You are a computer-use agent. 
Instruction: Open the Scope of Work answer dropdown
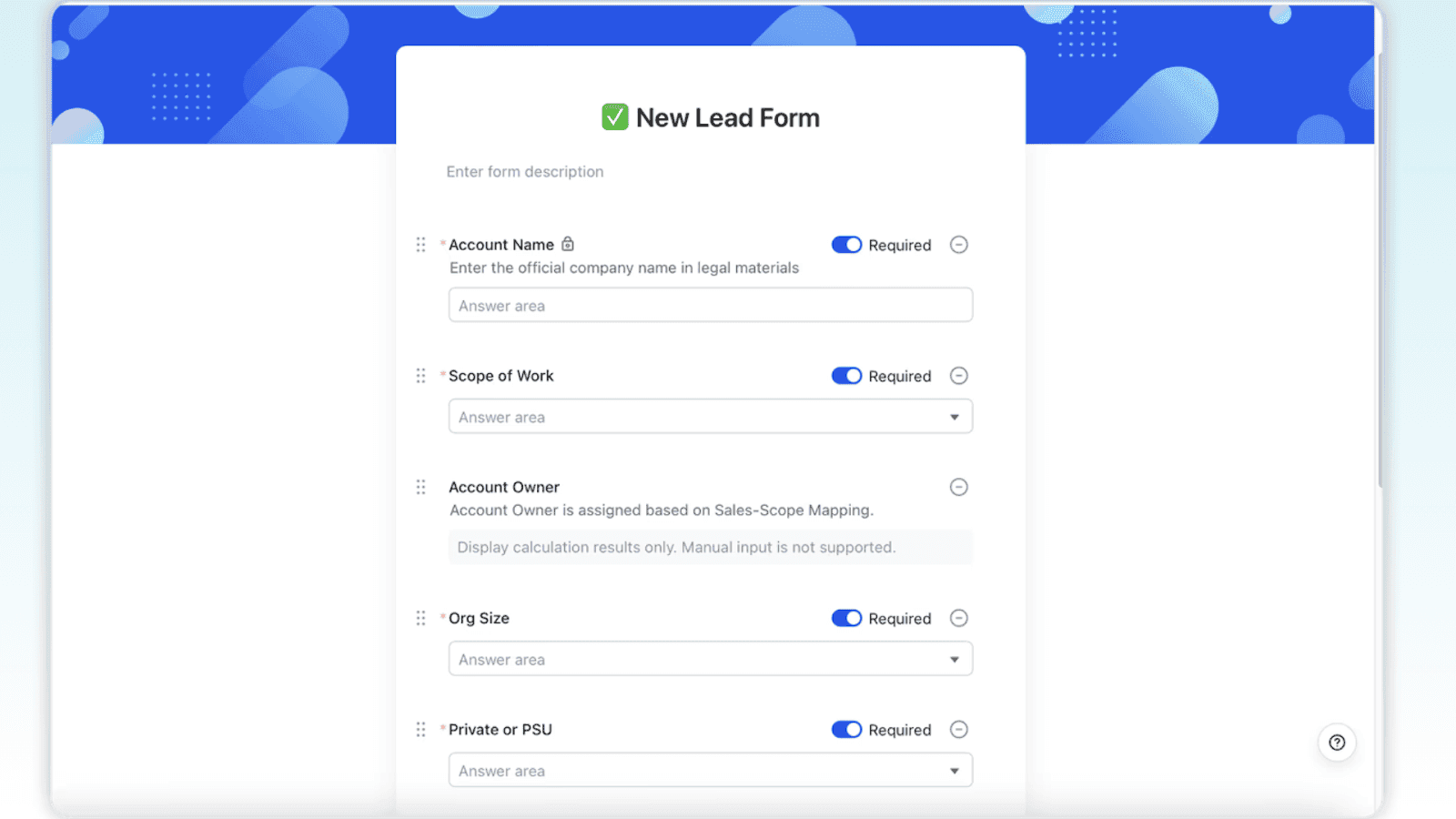click(954, 416)
